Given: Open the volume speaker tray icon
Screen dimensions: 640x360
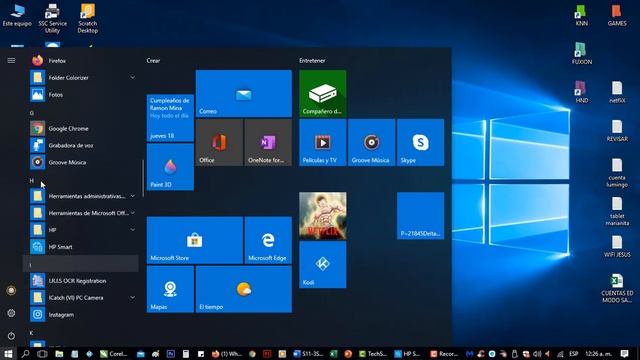Looking at the screenshot, I should 538,353.
